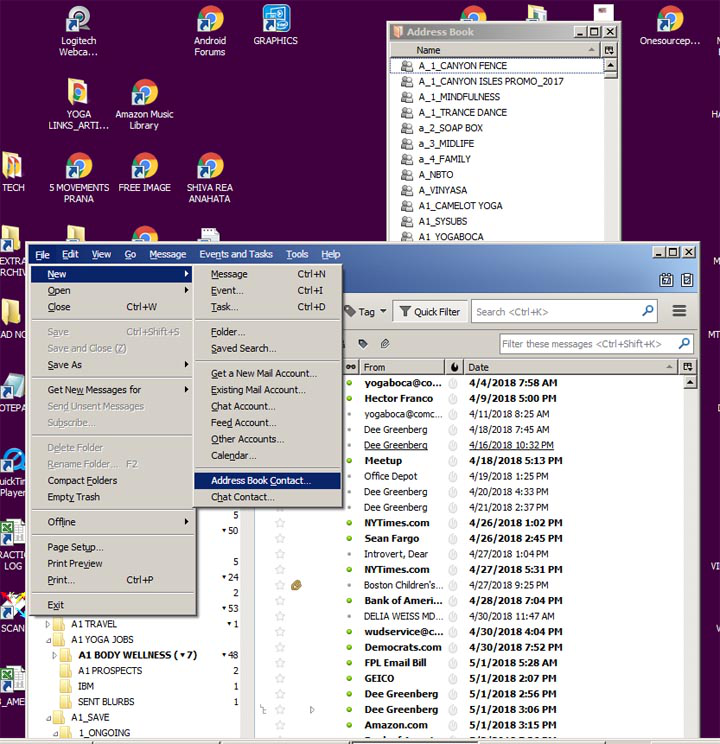Open the Logitech Webcam desktop shortcut
This screenshot has height=744, width=720.
[x=78, y=31]
